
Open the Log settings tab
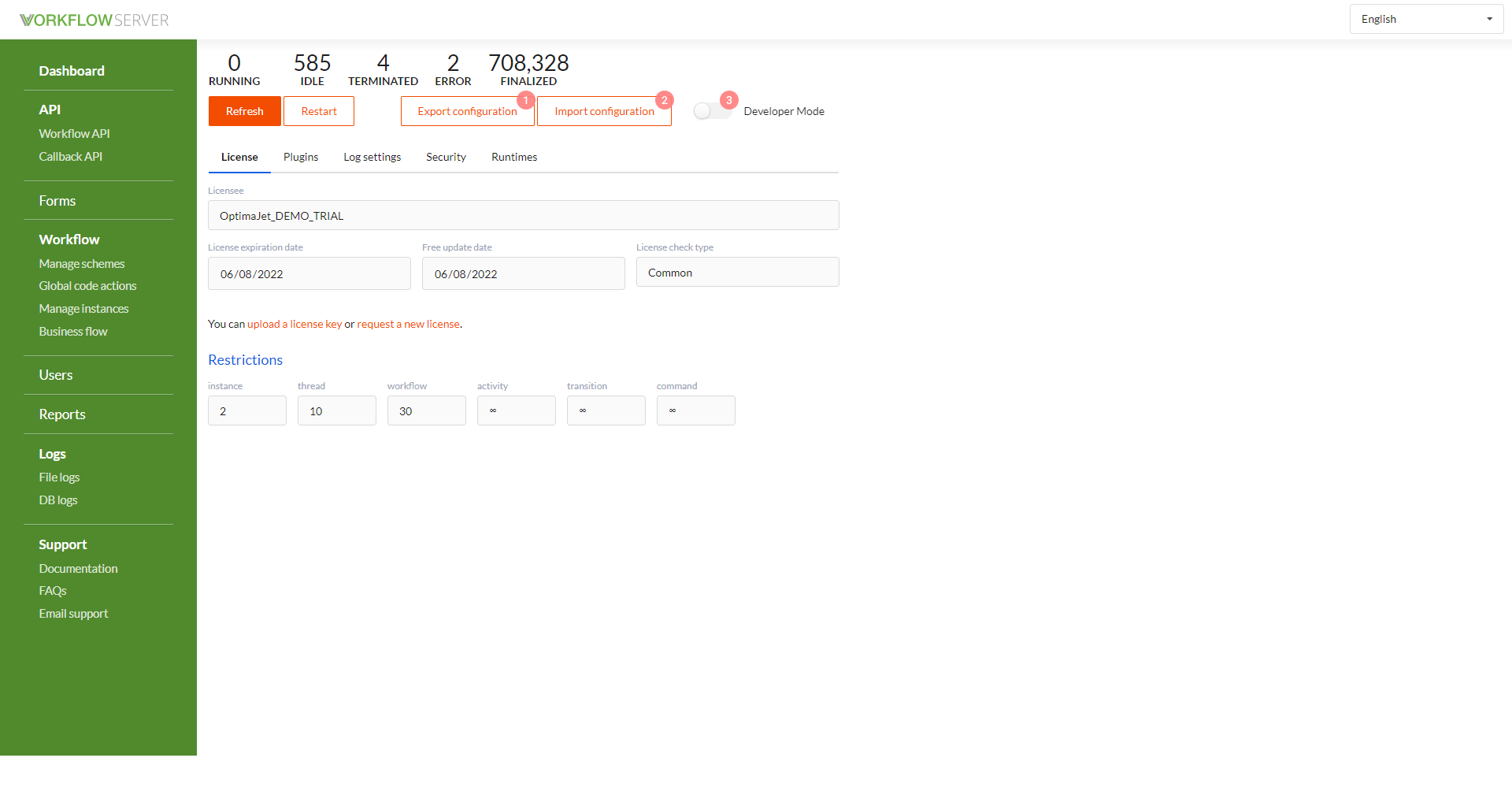point(372,157)
